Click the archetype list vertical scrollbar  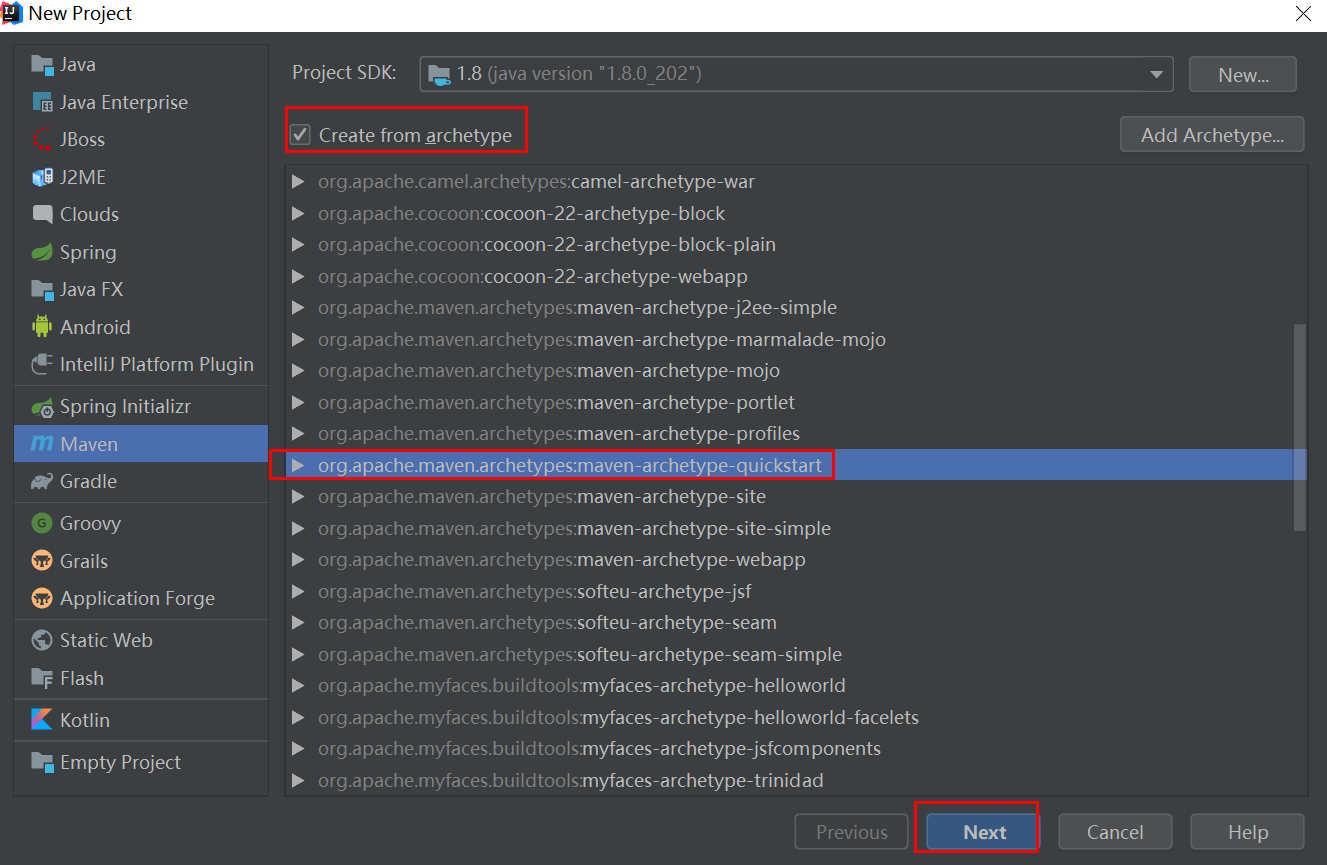(1299, 427)
